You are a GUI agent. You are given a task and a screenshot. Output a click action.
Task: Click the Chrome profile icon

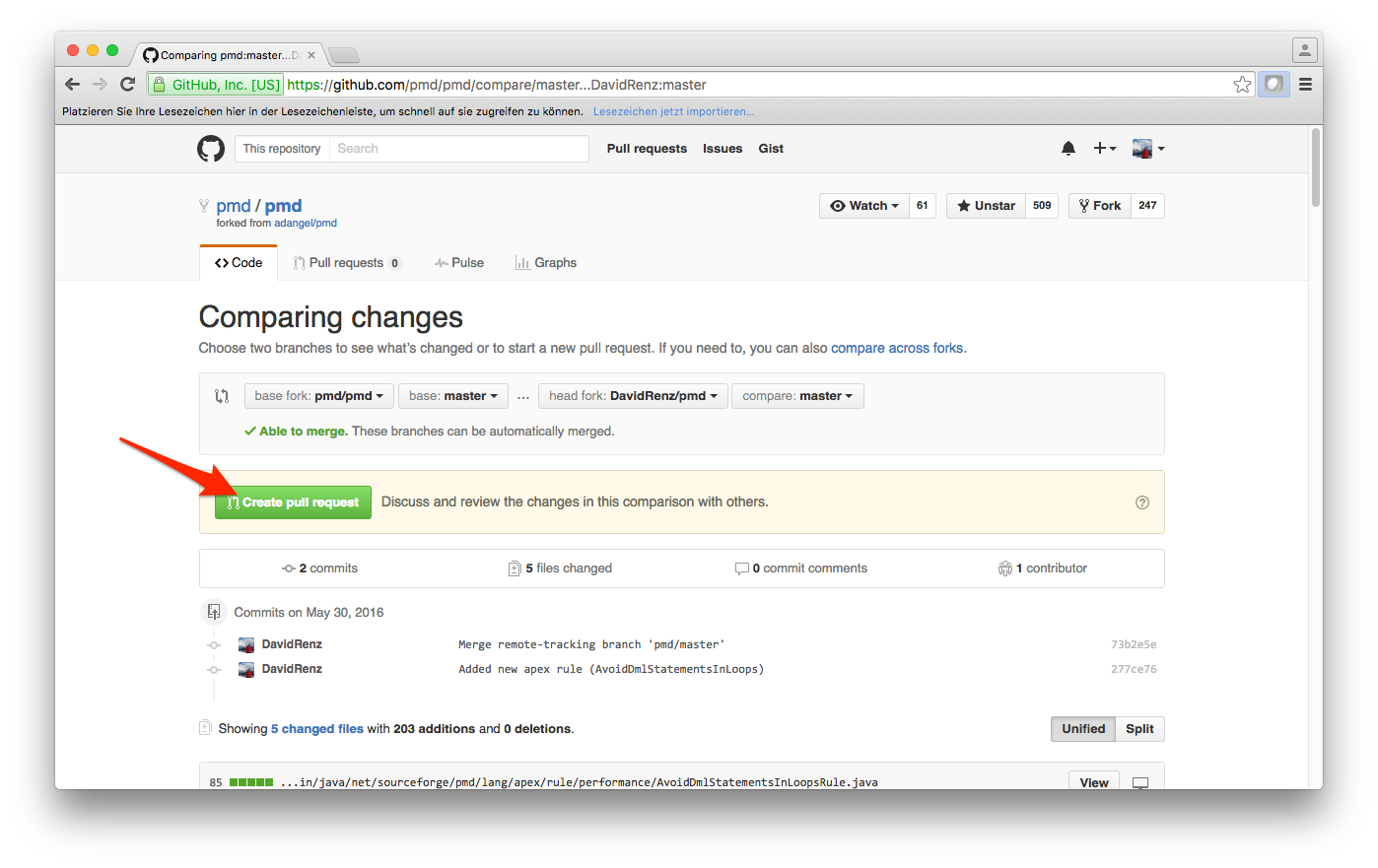tap(1304, 49)
